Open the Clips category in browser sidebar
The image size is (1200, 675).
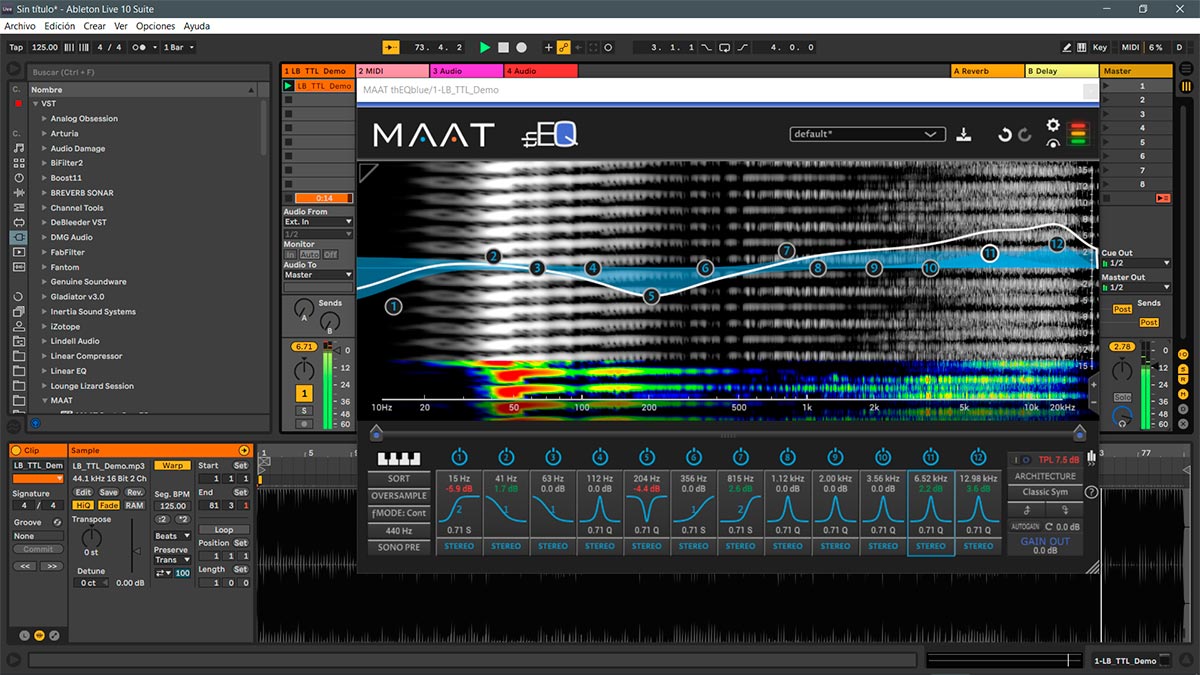[18, 252]
